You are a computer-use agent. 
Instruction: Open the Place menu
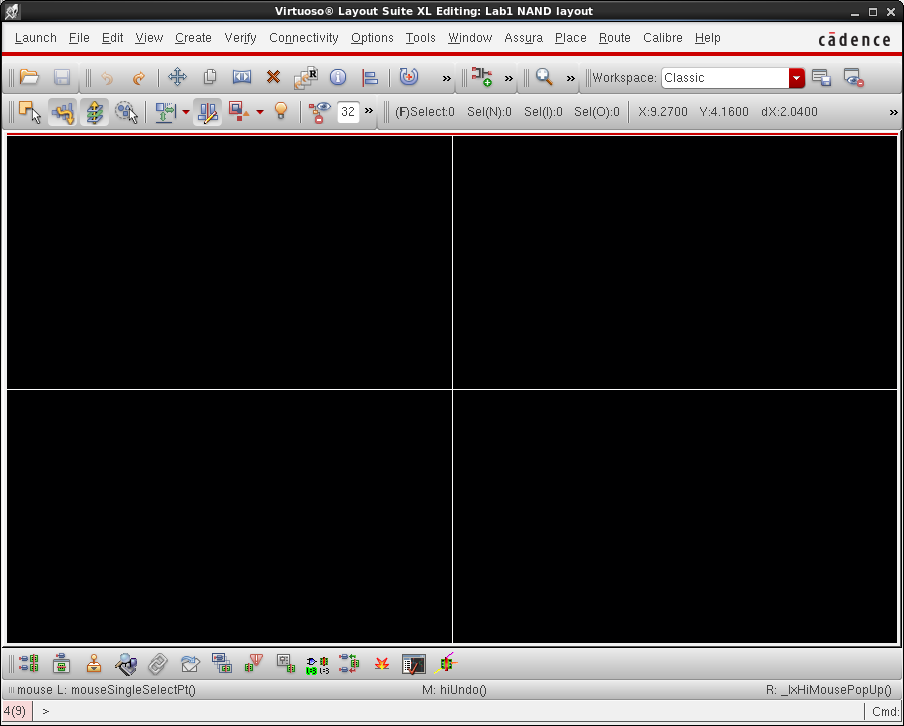pos(571,37)
